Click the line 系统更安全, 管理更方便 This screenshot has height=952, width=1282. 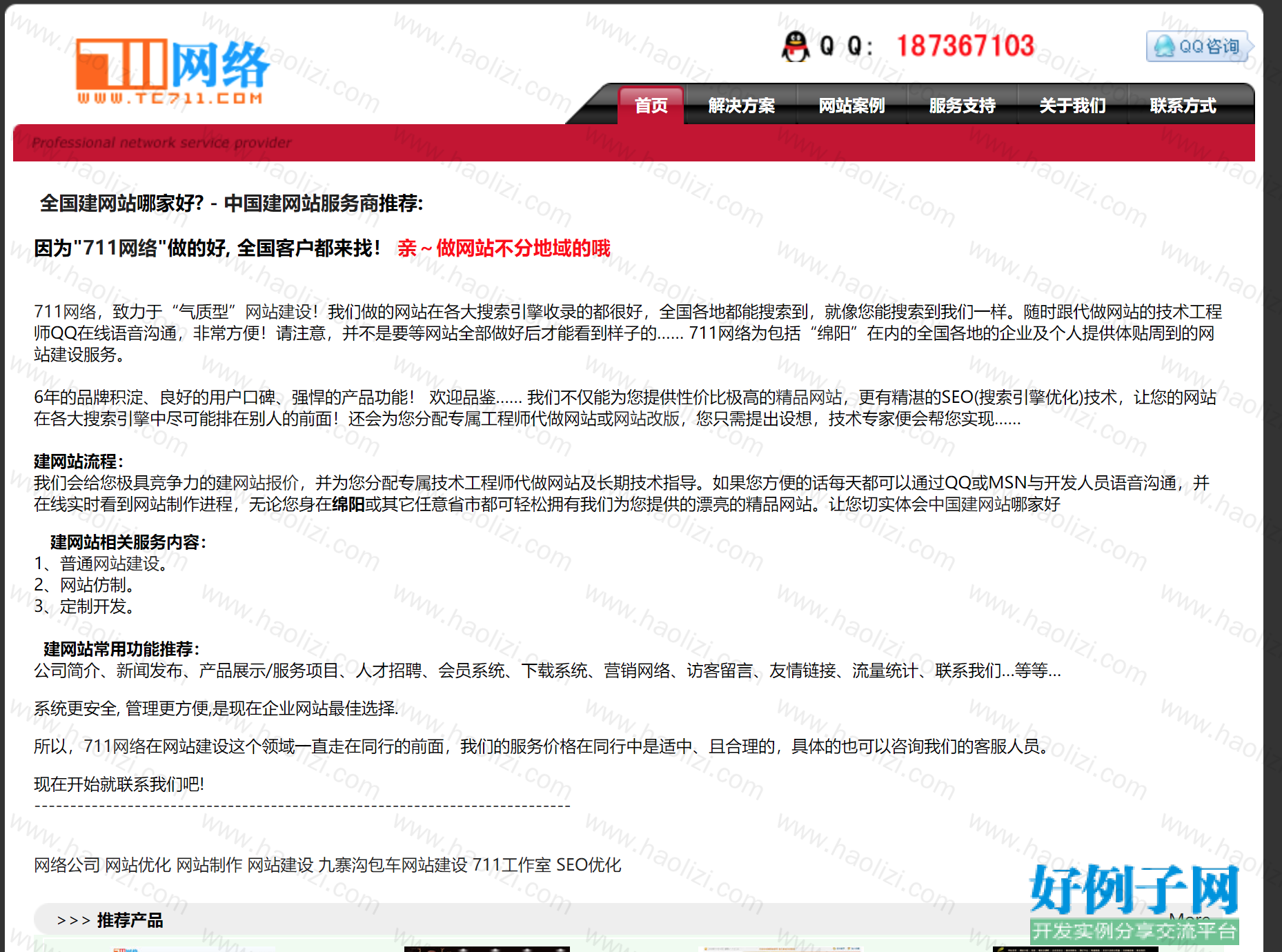pos(216,708)
